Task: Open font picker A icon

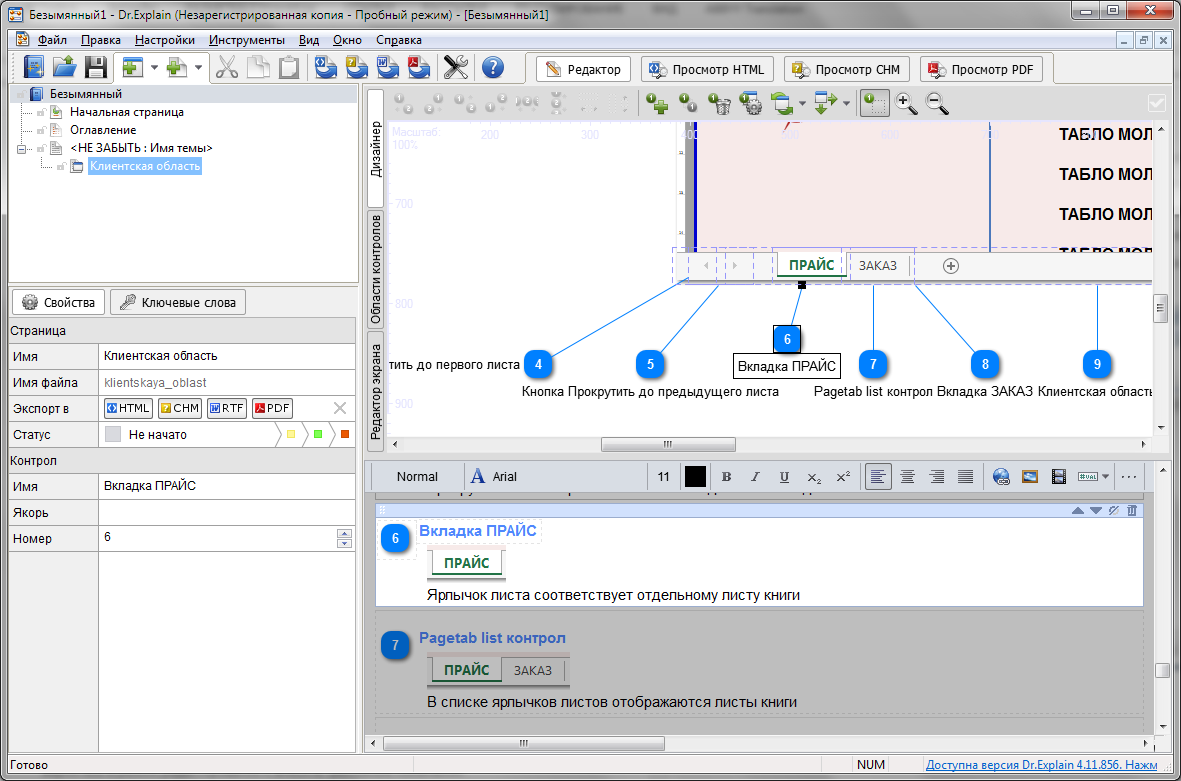Action: pyautogui.click(x=478, y=477)
